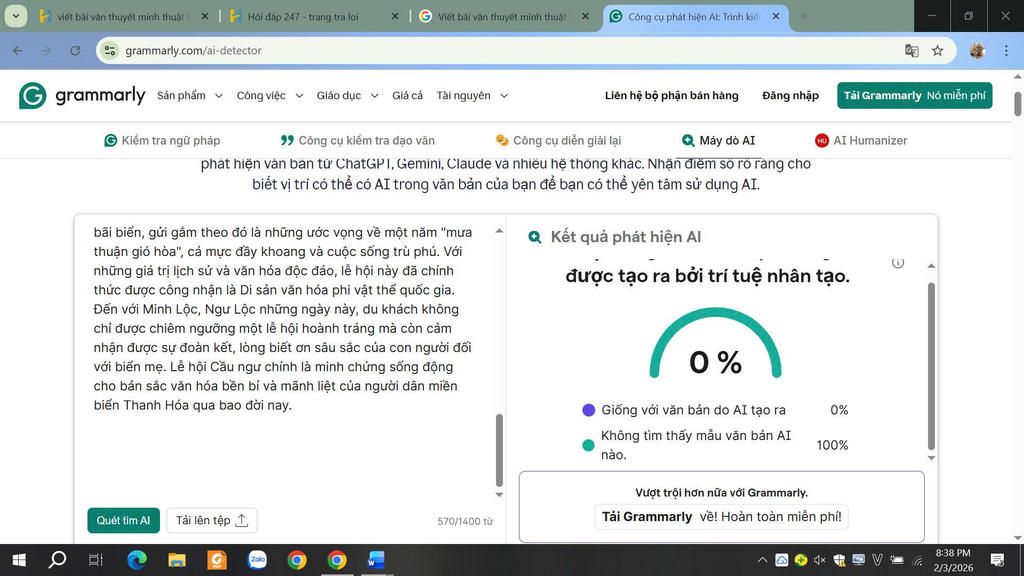This screenshot has height=576, width=1024.
Task: Expand the Tài nguyên menu
Action: (472, 95)
